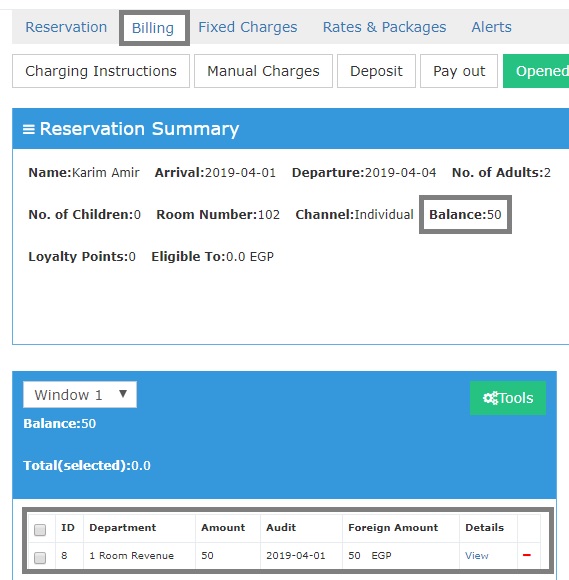The width and height of the screenshot is (569, 580).
Task: Go to Rates & Packages tab
Action: [384, 27]
